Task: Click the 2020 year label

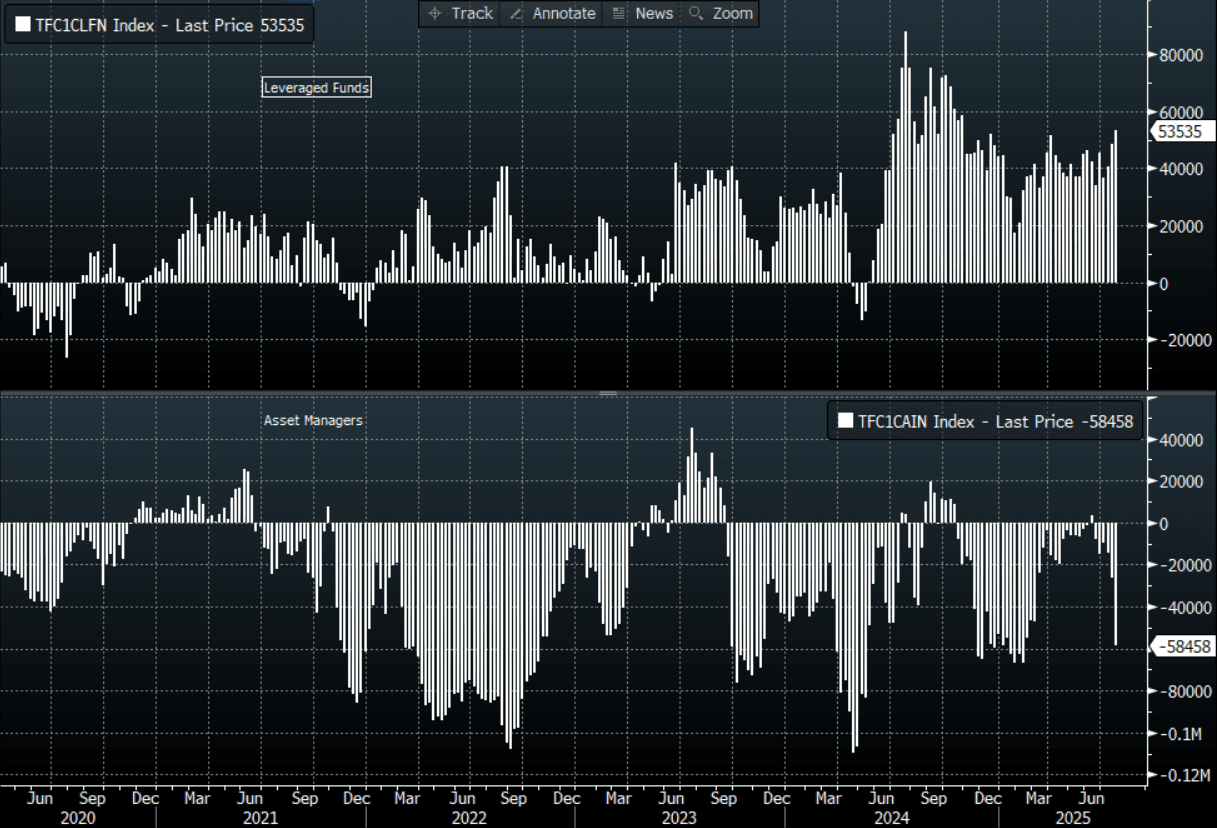Action: 78,817
